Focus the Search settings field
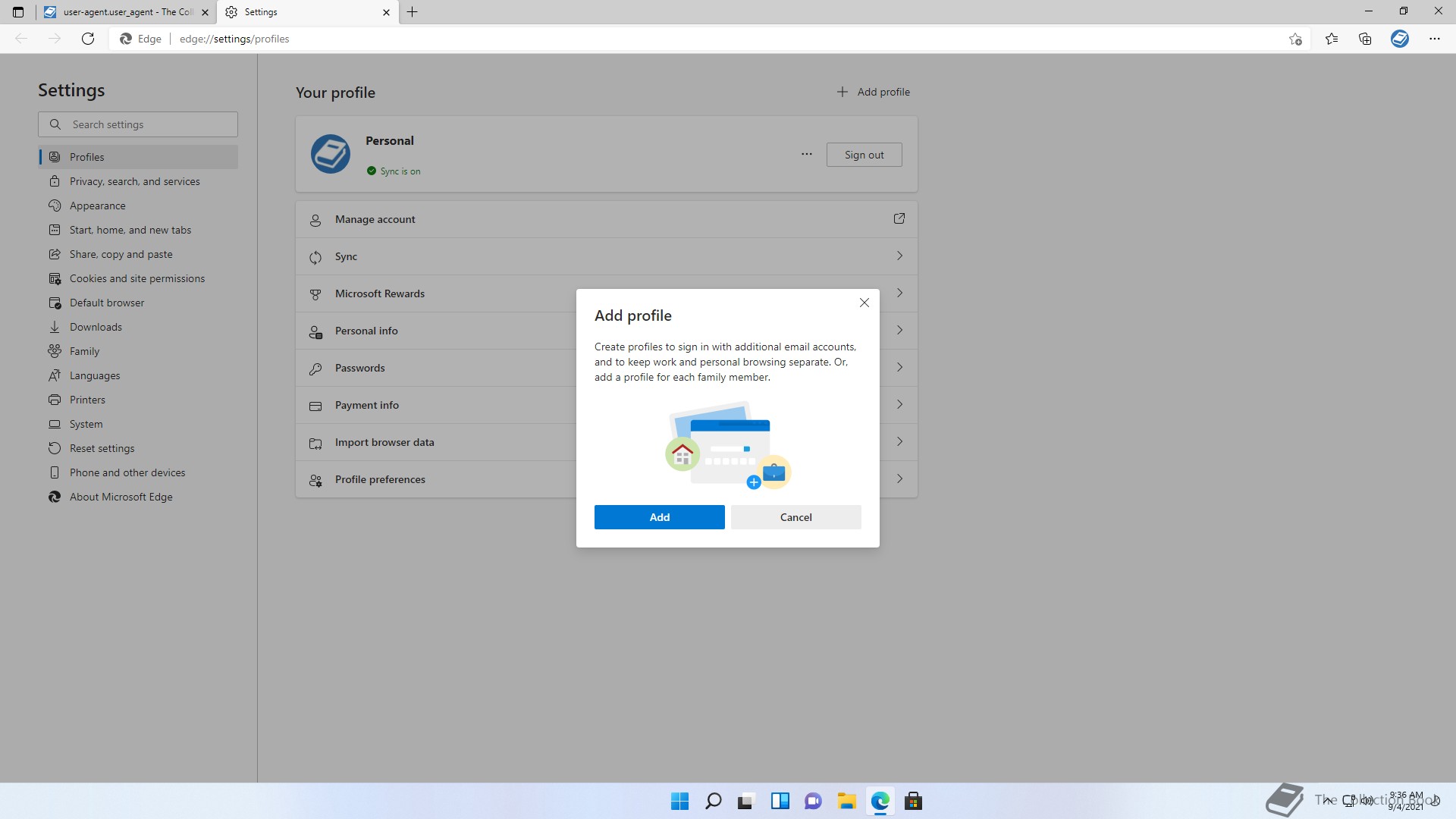The width and height of the screenshot is (1456, 819). point(138,124)
